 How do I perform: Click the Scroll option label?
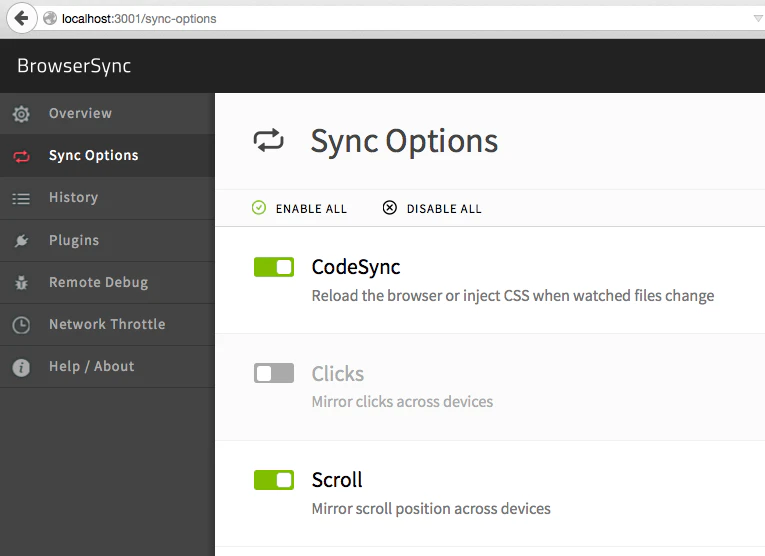point(337,480)
